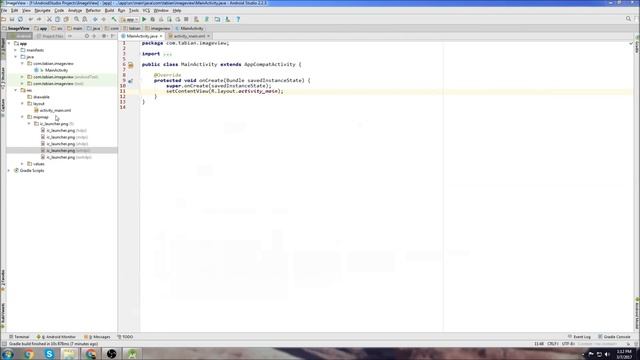Open the Android Monitor tool window button
640x360 pixels.
tap(56, 337)
